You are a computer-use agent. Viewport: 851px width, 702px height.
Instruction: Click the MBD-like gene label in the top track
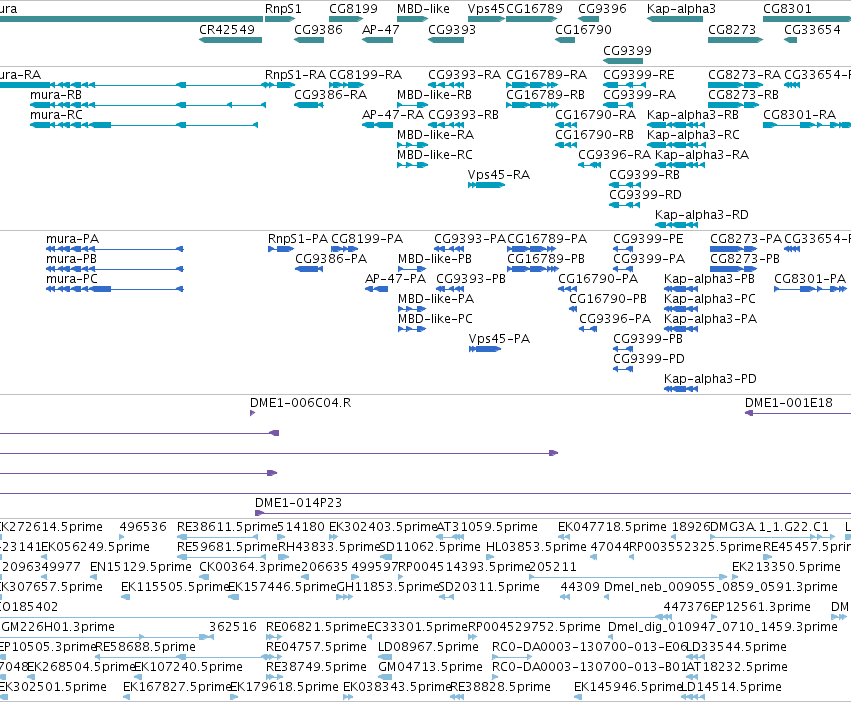tap(423, 9)
